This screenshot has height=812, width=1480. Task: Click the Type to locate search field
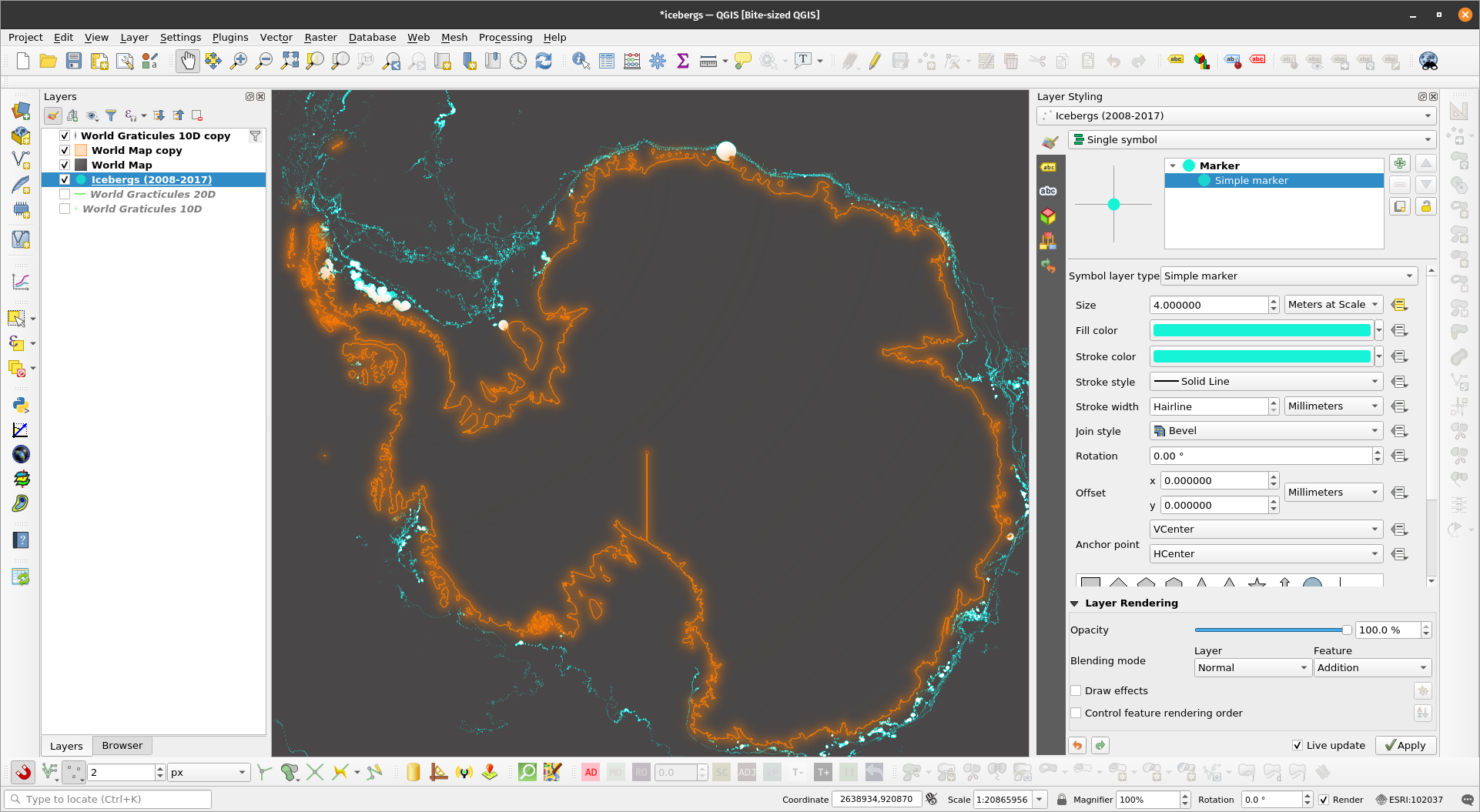pos(108,799)
